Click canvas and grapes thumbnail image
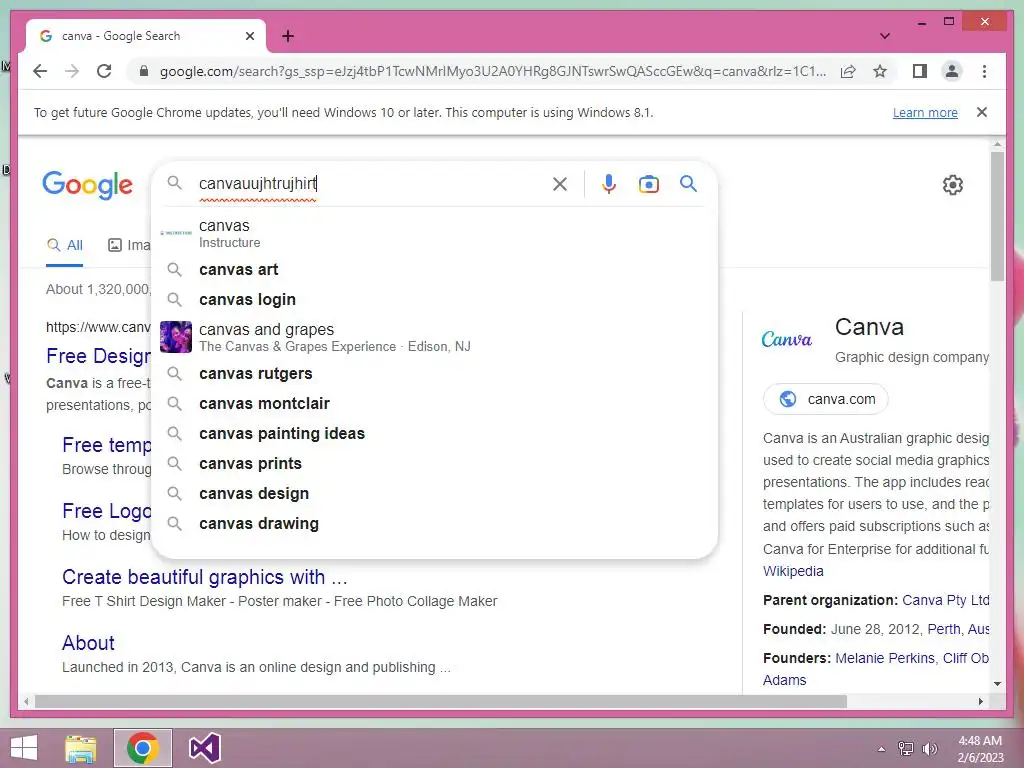The height and width of the screenshot is (768, 1024). coord(176,337)
